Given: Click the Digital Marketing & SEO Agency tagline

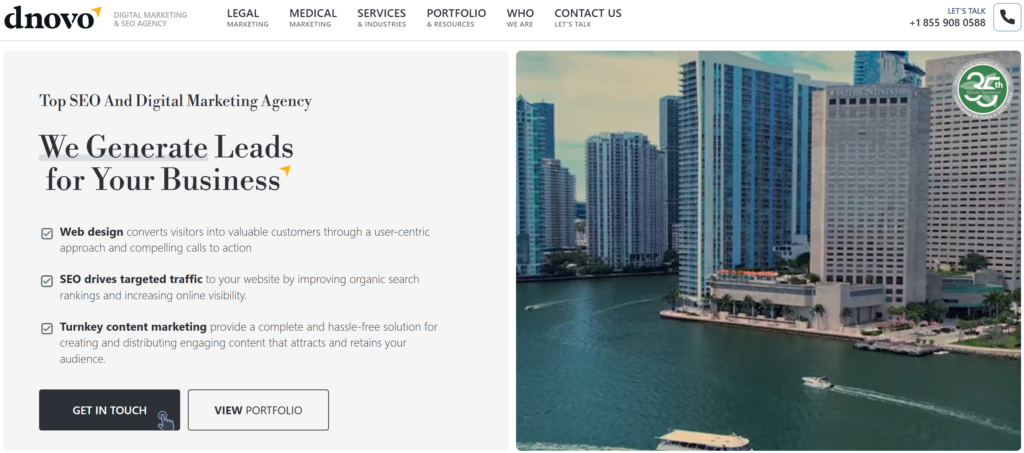Looking at the screenshot, I should click(x=150, y=19).
